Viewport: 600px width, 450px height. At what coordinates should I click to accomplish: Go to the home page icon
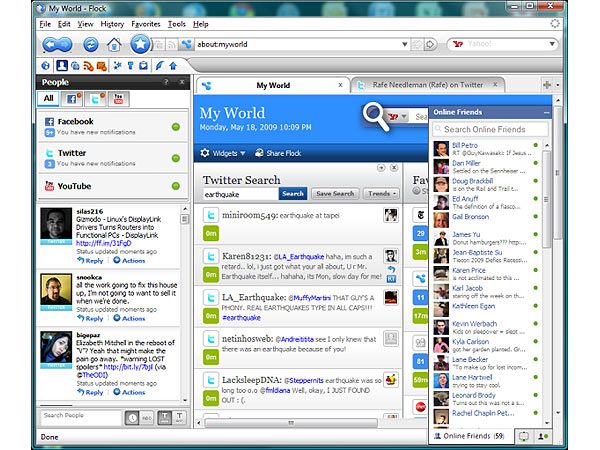click(x=114, y=45)
